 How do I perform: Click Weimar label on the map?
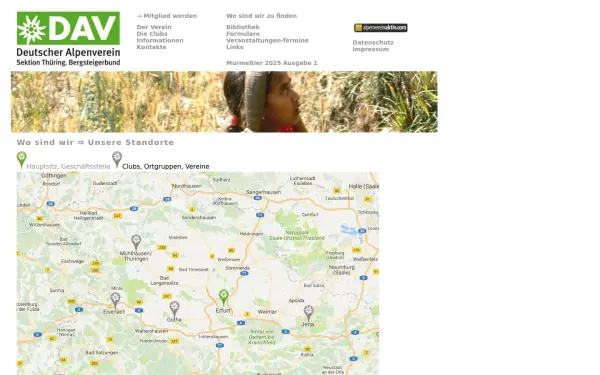coord(267,312)
